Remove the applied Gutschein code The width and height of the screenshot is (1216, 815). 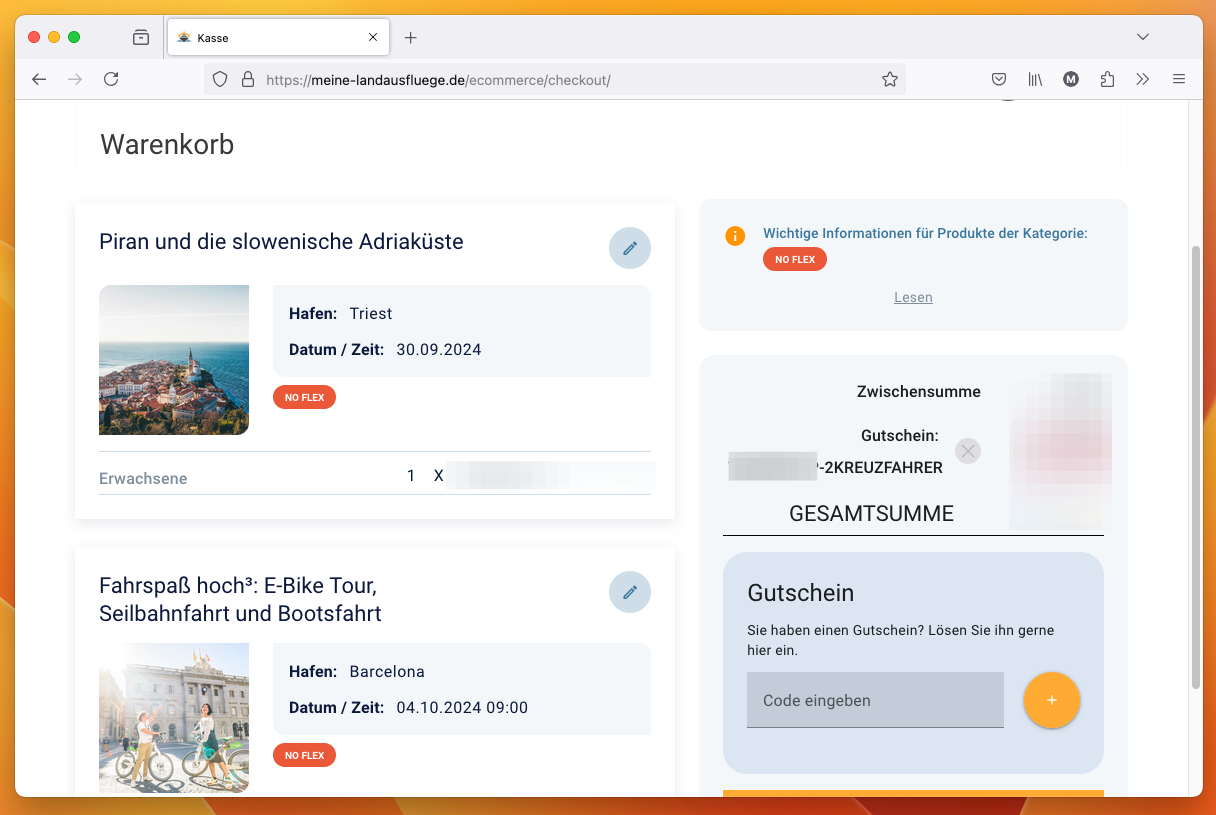[x=967, y=451]
